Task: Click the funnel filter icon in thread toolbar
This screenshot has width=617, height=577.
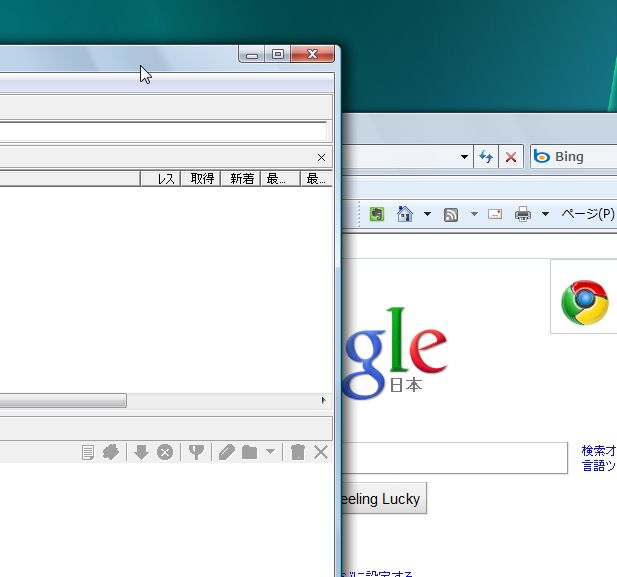Action: pyautogui.click(x=196, y=452)
